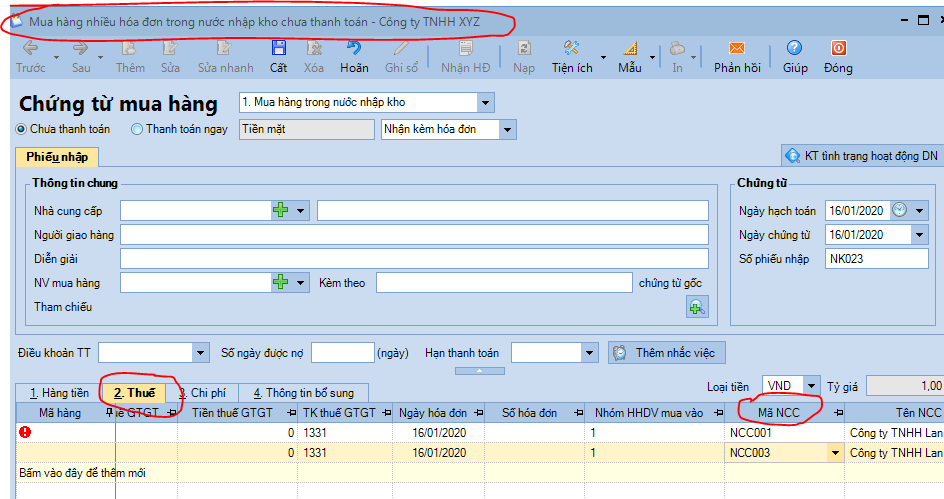This screenshot has width=944, height=499.
Task: Select Thanh toán ngay radio option
Action: (x=137, y=129)
